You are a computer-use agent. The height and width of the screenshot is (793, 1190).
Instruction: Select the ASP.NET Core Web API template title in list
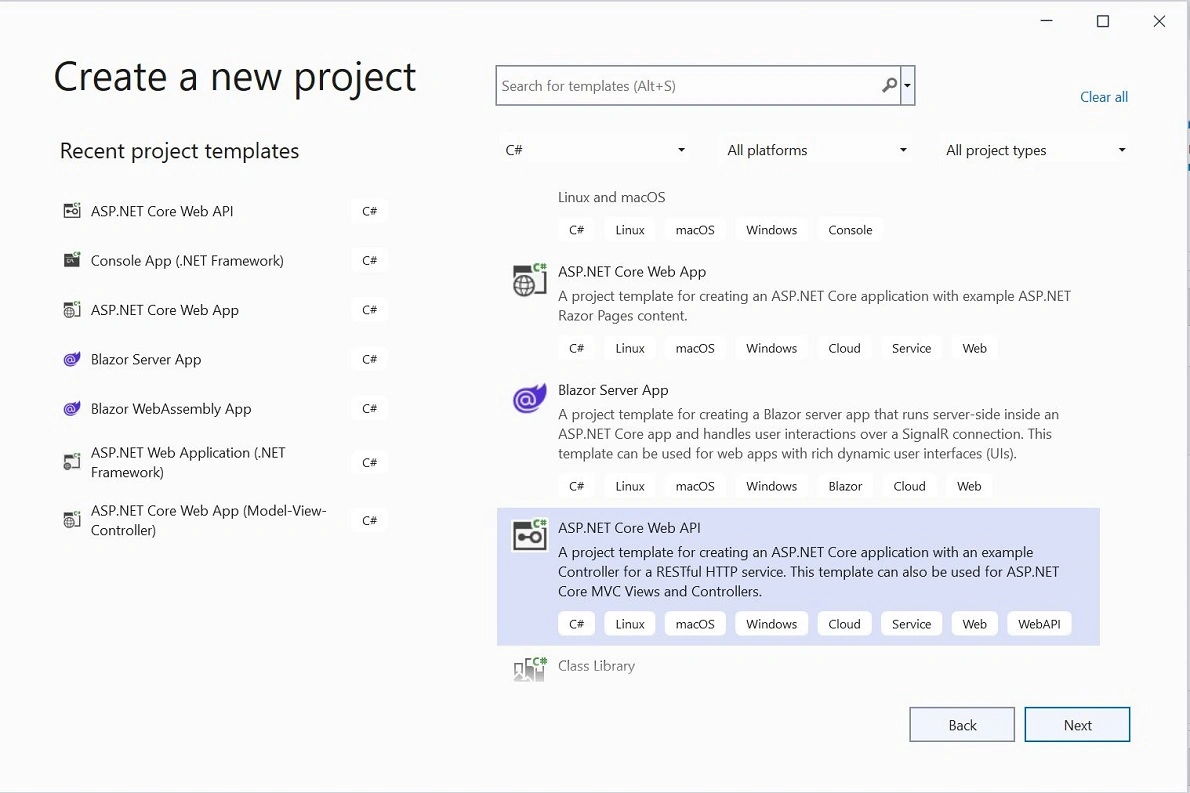pos(629,527)
